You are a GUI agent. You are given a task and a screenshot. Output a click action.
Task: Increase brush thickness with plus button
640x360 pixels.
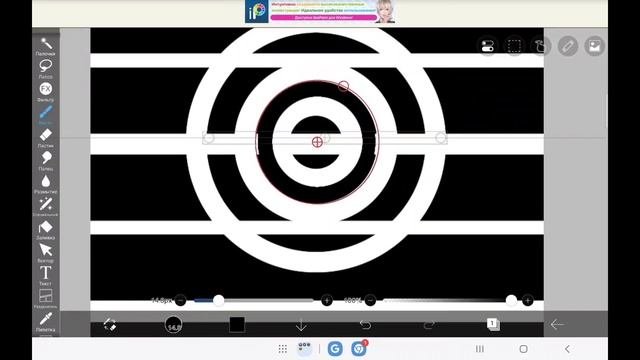tap(327, 300)
